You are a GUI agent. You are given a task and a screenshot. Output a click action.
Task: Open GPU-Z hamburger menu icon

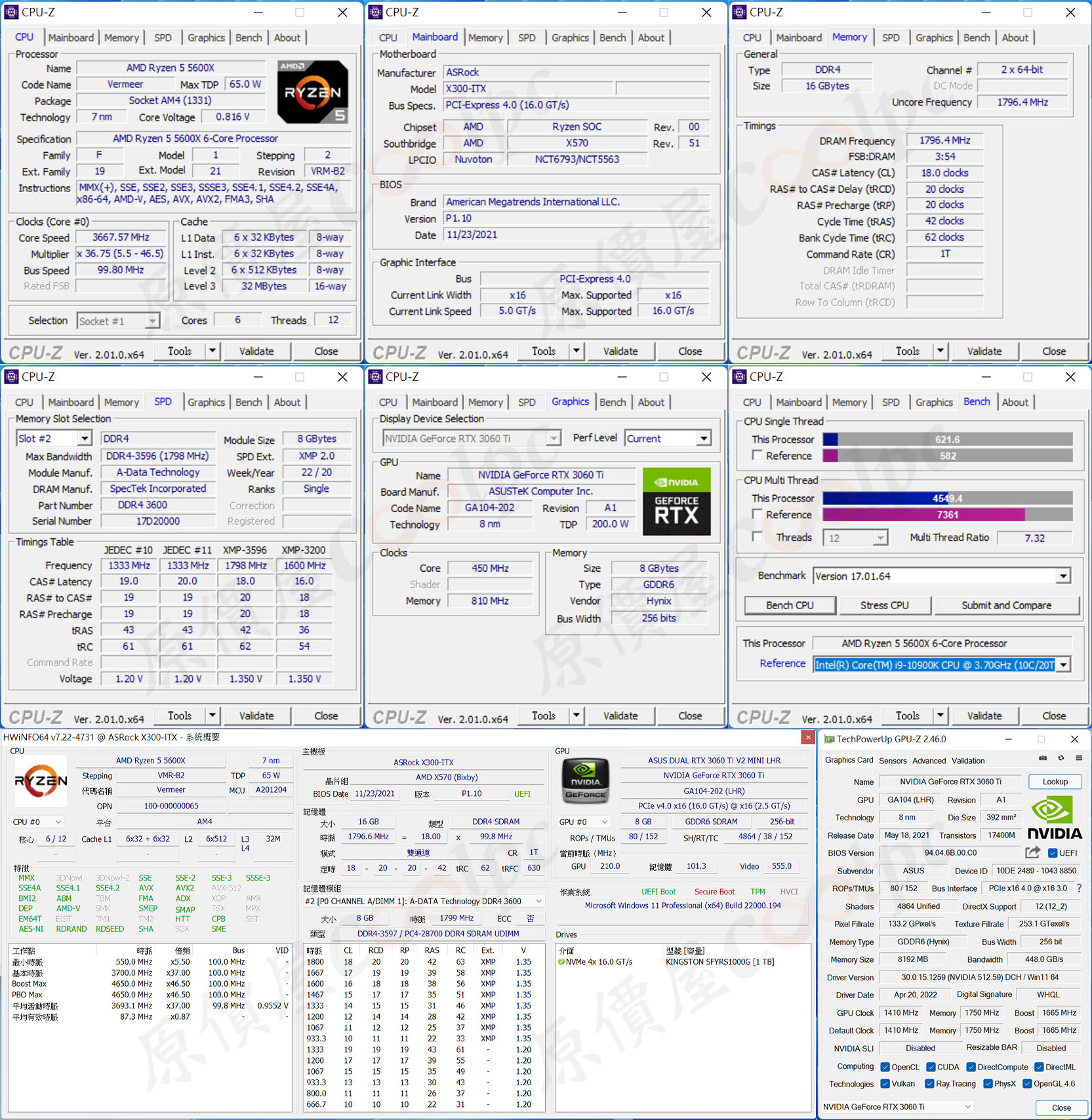pyautogui.click(x=1079, y=758)
